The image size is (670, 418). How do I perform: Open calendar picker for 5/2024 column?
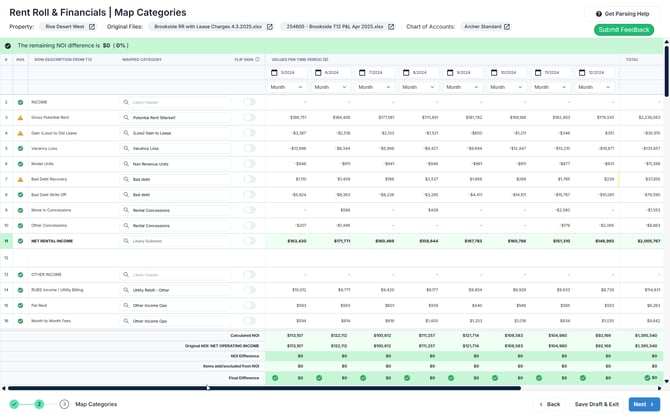point(273,73)
